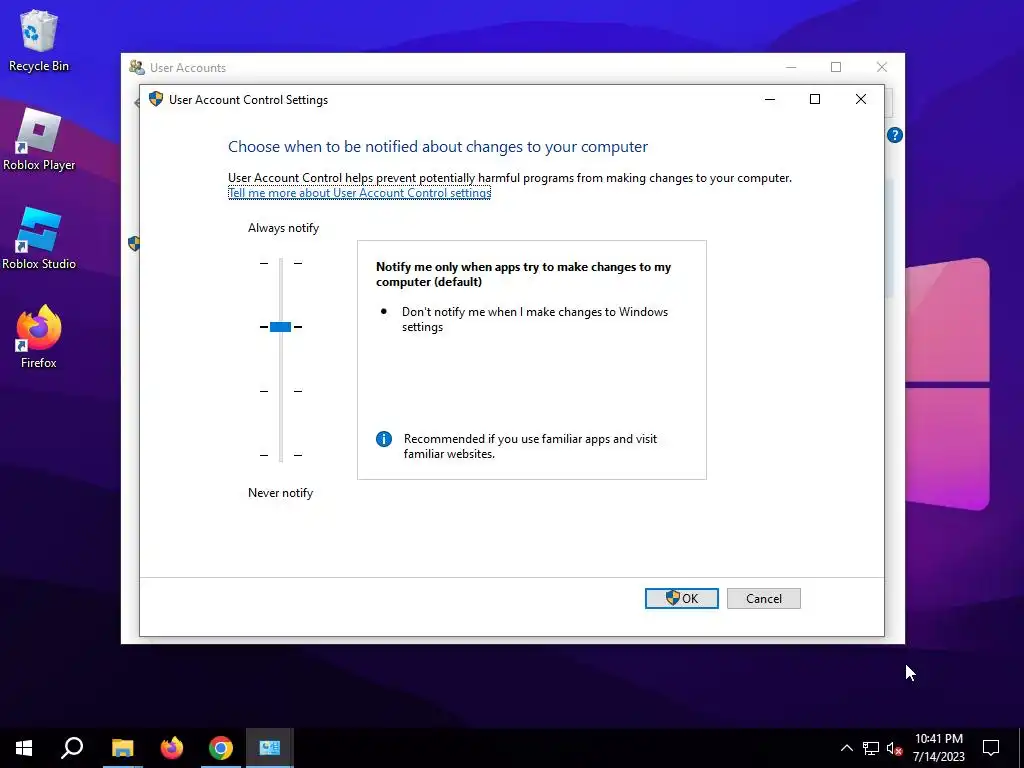The height and width of the screenshot is (768, 1024).
Task: Click the 'Always notify' label
Action: (x=283, y=228)
